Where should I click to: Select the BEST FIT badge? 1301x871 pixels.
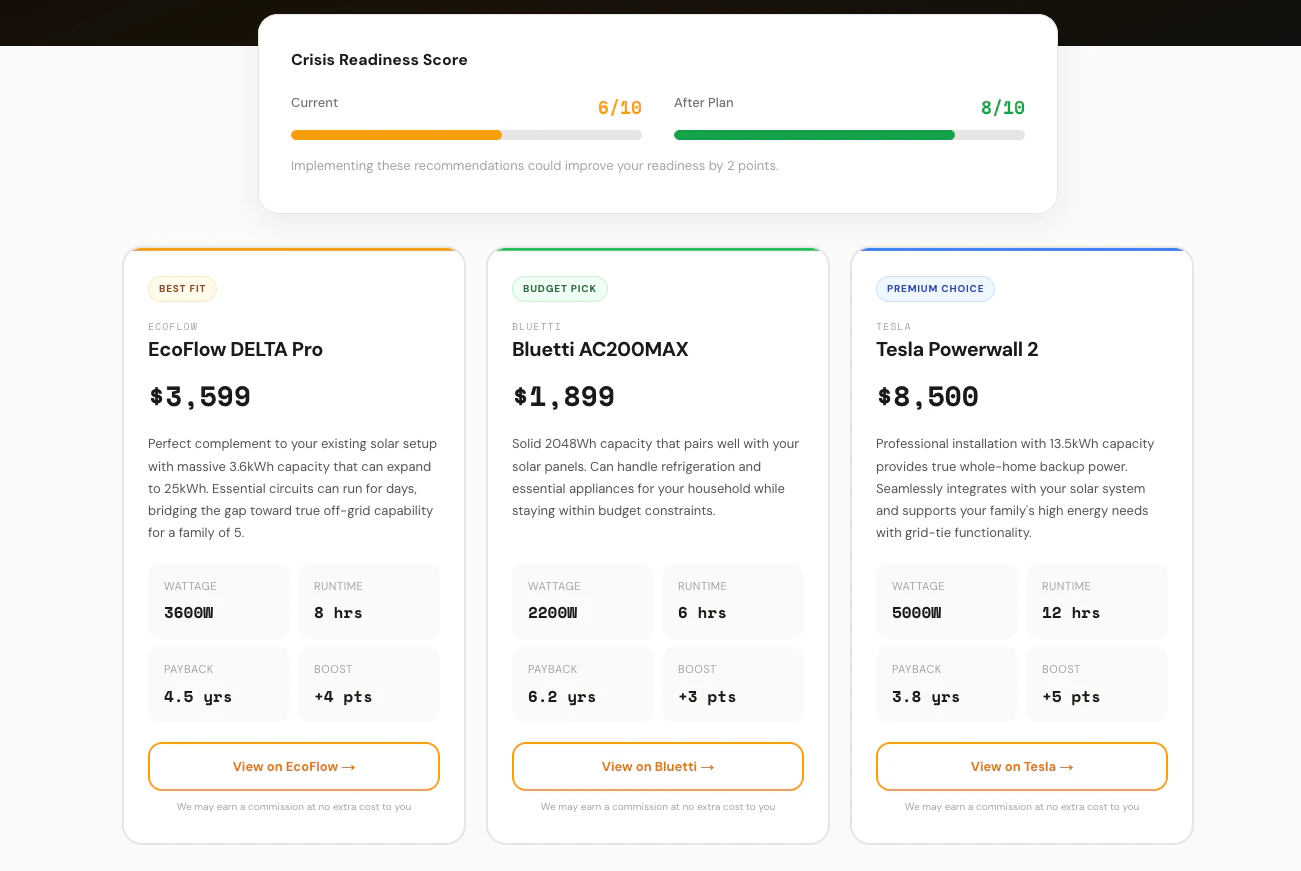[x=182, y=289]
